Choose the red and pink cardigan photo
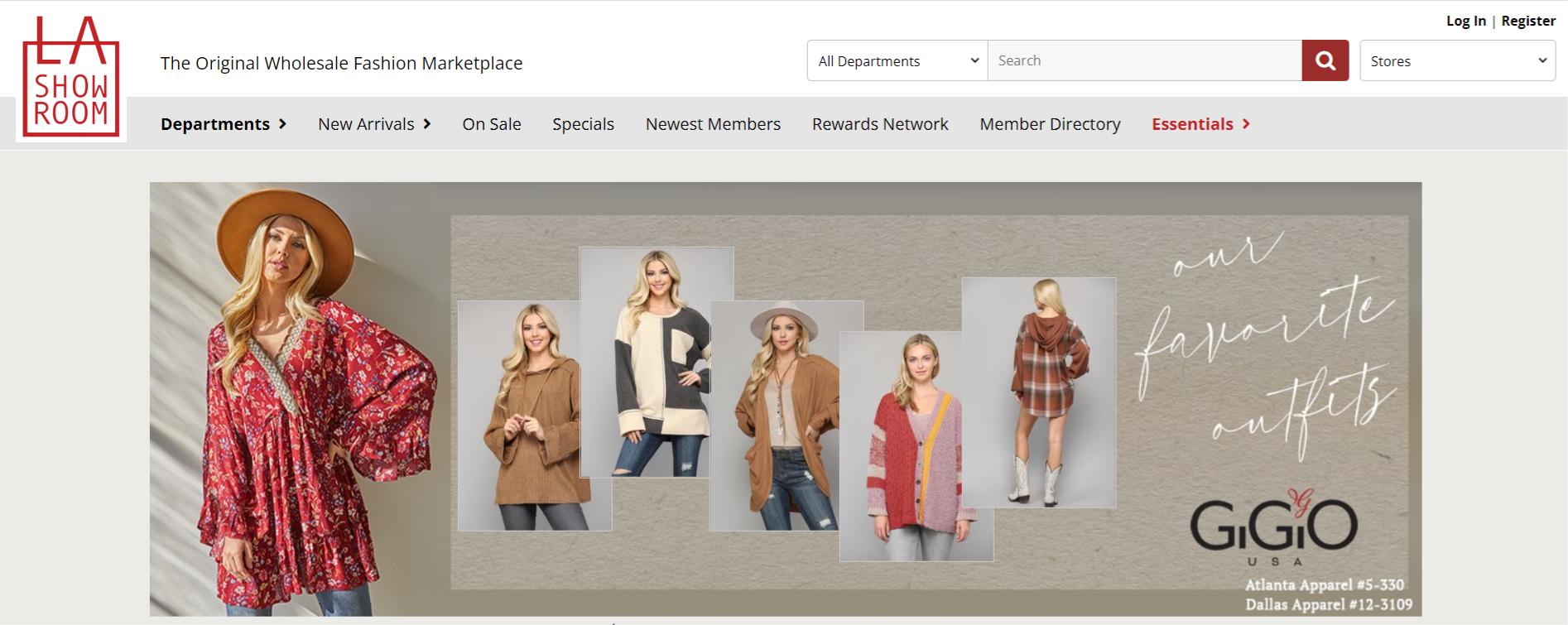This screenshot has width=1568, height=625. (x=915, y=447)
